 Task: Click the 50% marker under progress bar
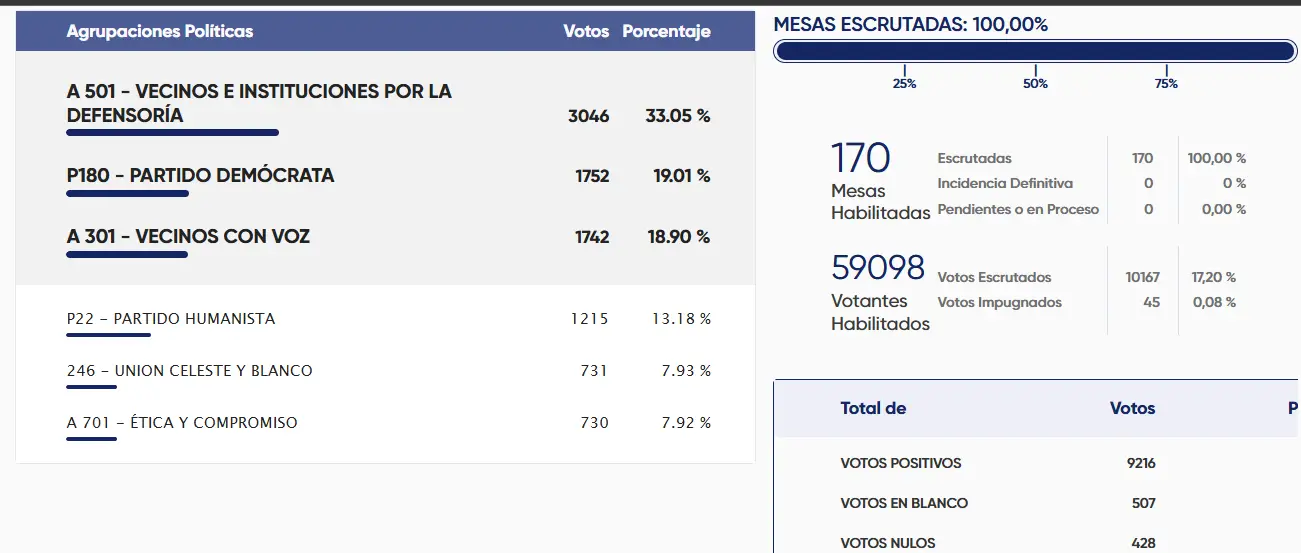tap(1035, 84)
